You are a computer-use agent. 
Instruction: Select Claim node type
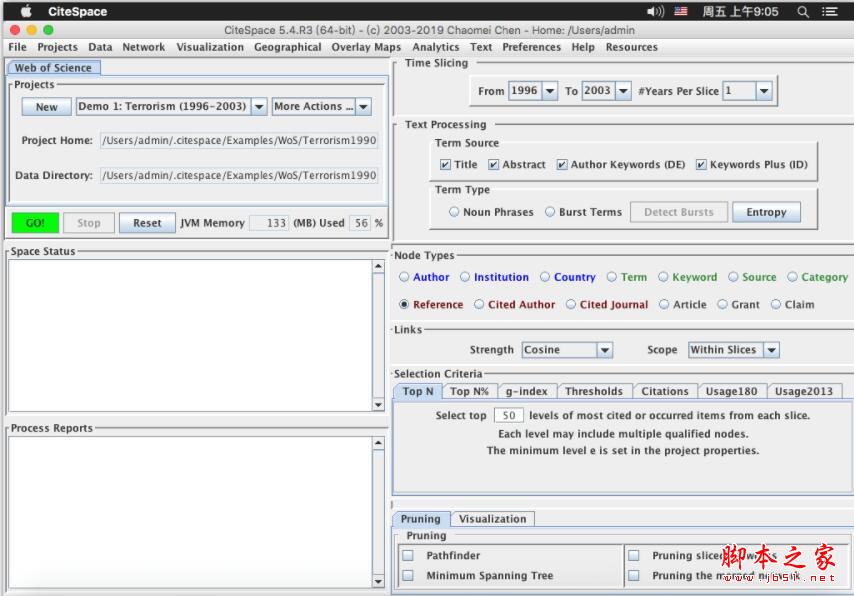point(776,304)
